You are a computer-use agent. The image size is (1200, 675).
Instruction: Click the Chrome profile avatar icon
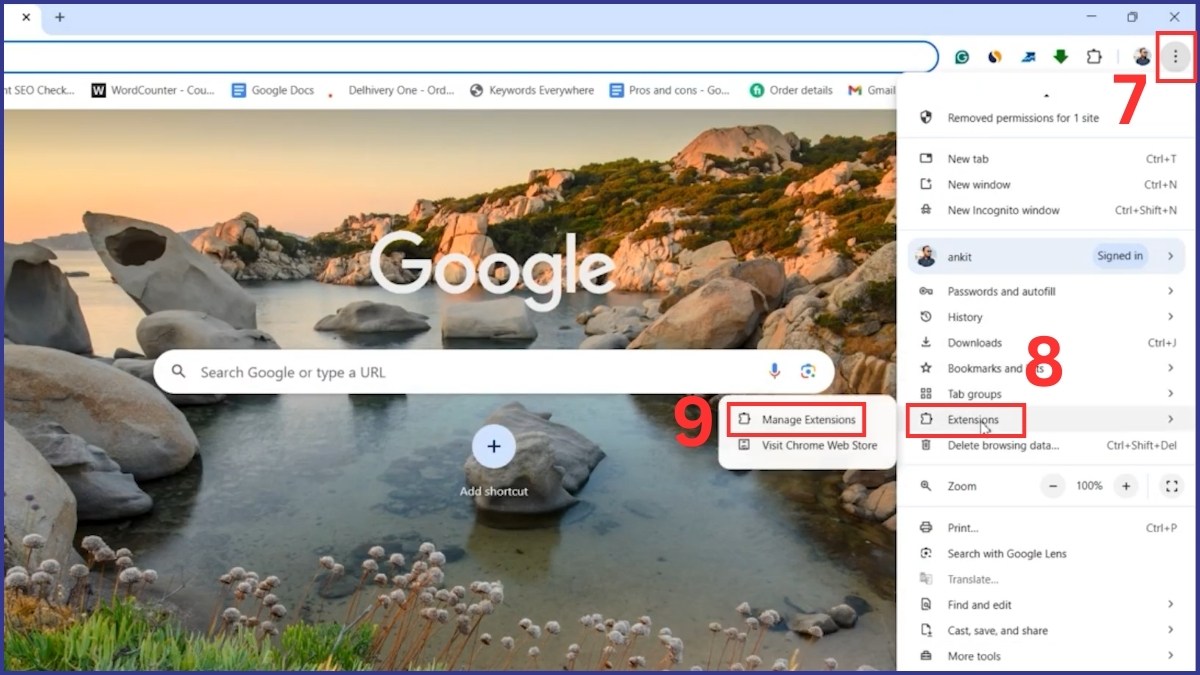pos(1141,57)
